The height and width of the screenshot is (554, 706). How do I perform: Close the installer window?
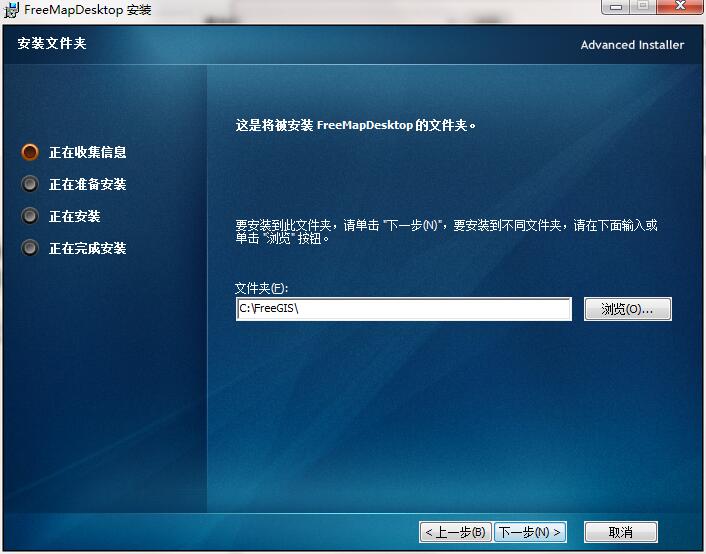click(x=680, y=7)
